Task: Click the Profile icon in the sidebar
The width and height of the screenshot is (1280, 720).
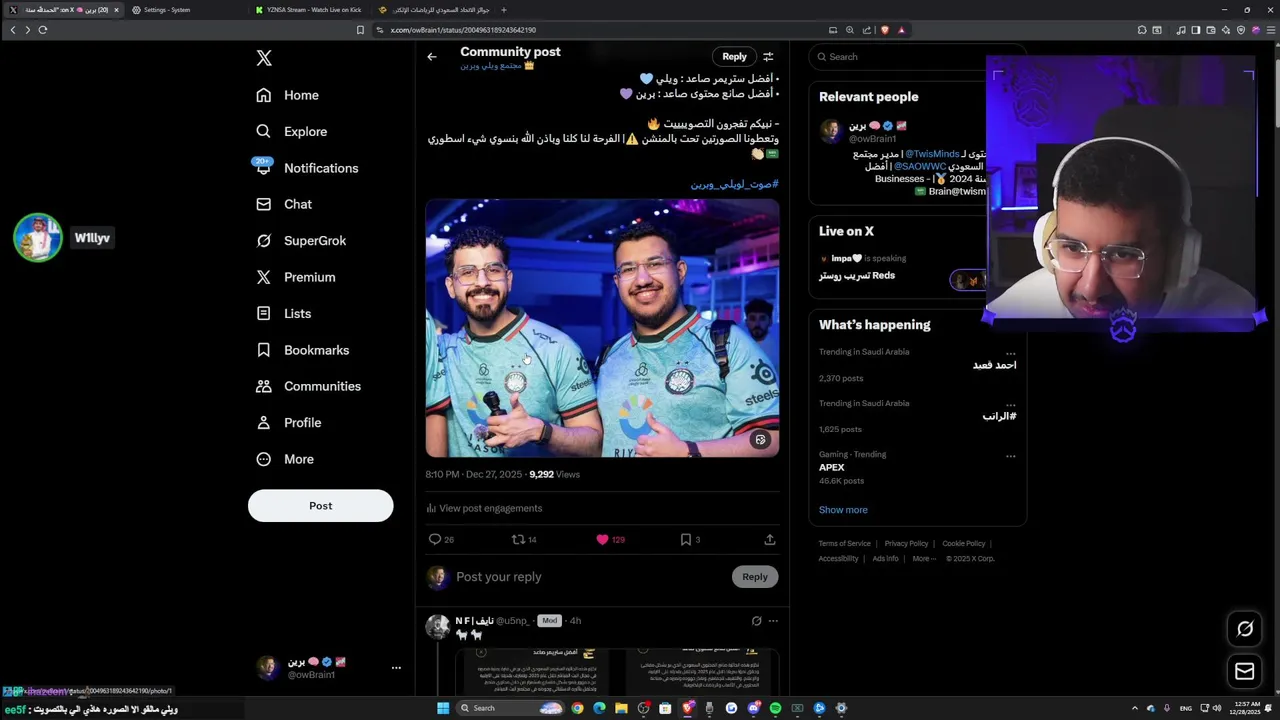Action: point(264,422)
